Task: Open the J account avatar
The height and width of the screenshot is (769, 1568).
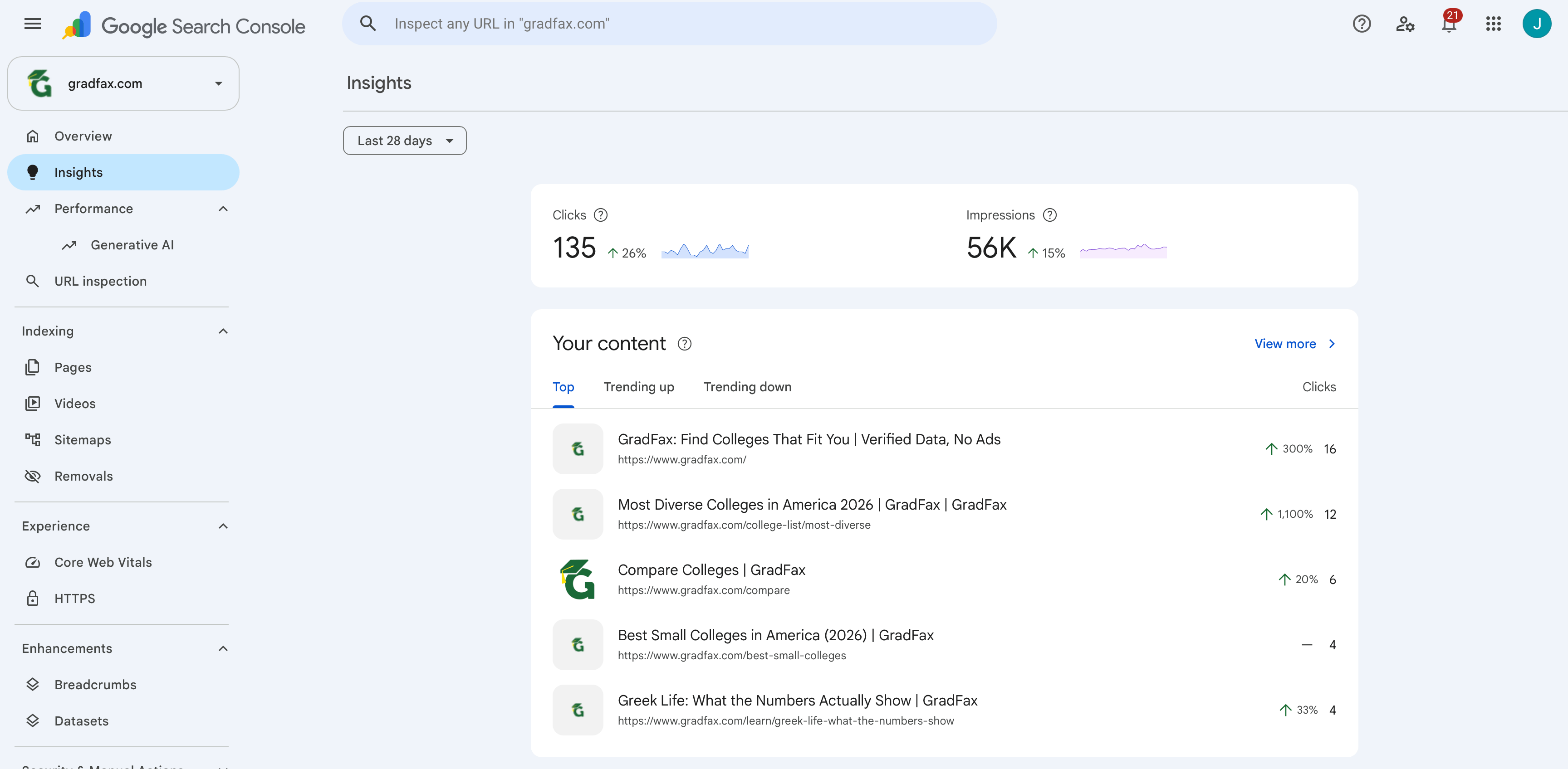Action: coord(1536,24)
